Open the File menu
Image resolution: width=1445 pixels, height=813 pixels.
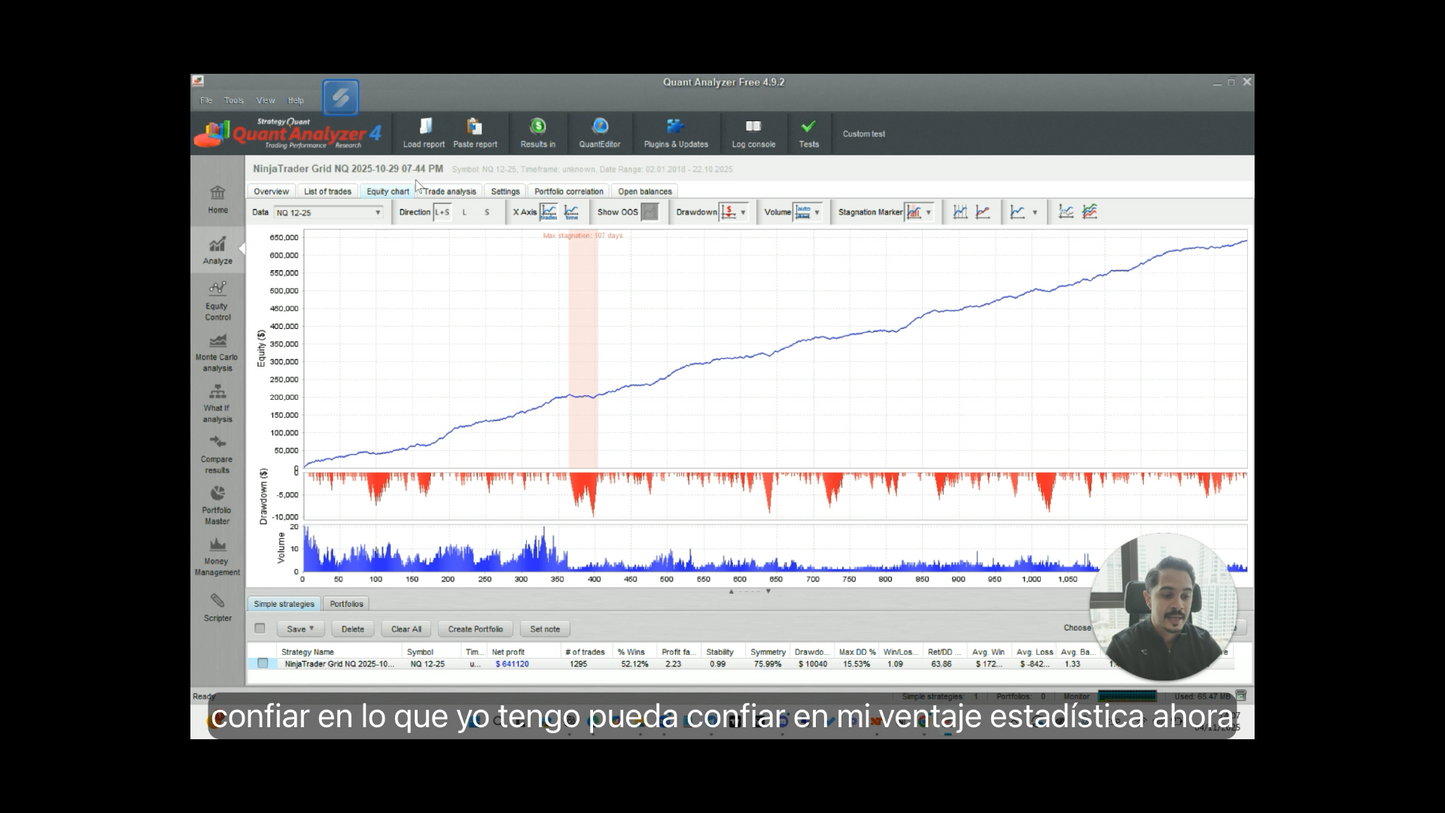(x=206, y=100)
